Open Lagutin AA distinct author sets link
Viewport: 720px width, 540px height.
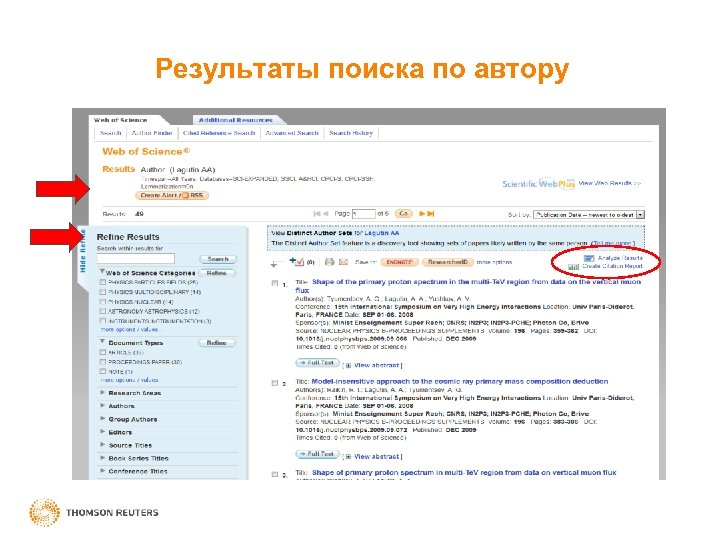(382, 233)
